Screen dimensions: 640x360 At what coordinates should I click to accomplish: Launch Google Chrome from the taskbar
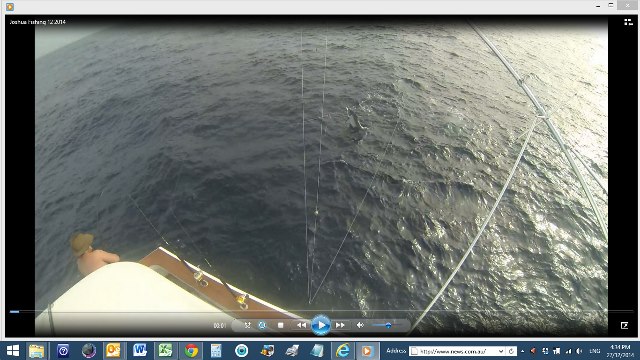pyautogui.click(x=191, y=351)
